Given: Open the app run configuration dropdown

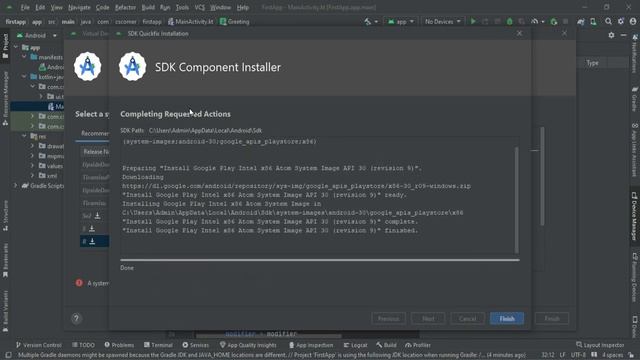Looking at the screenshot, I should point(401,21).
